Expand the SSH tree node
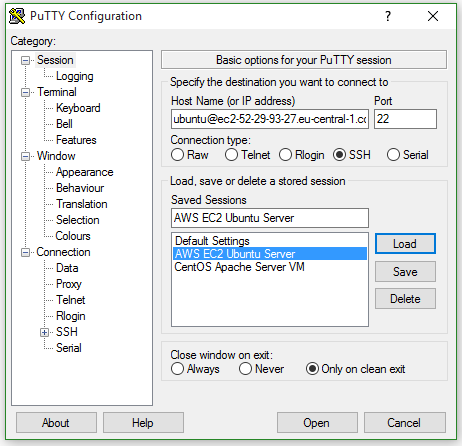 pos(44,332)
